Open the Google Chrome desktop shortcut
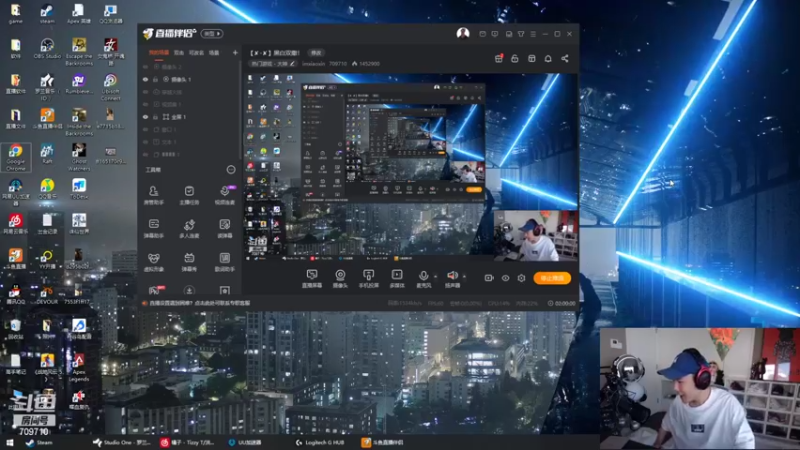The width and height of the screenshot is (800, 450). 16,157
